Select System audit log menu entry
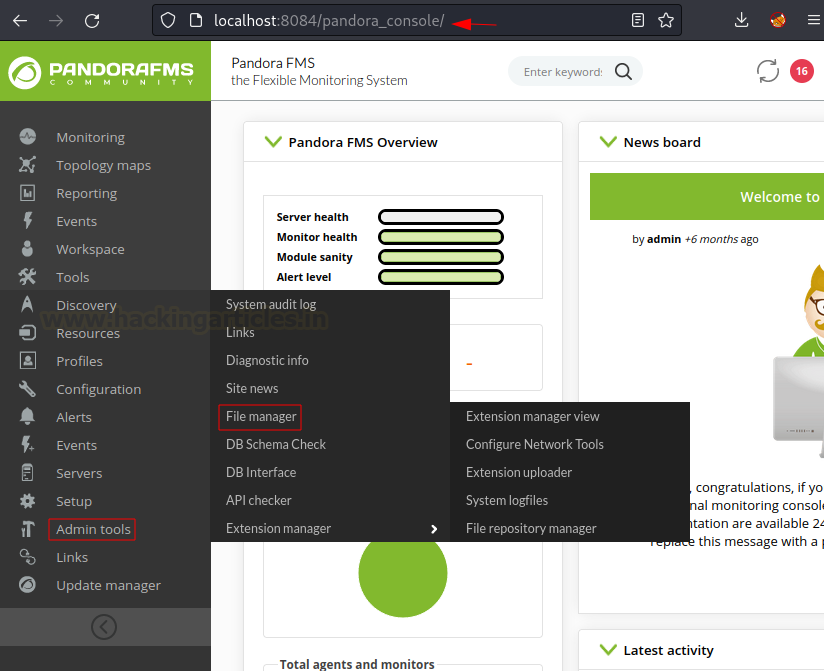The image size is (824, 671). click(x=271, y=305)
